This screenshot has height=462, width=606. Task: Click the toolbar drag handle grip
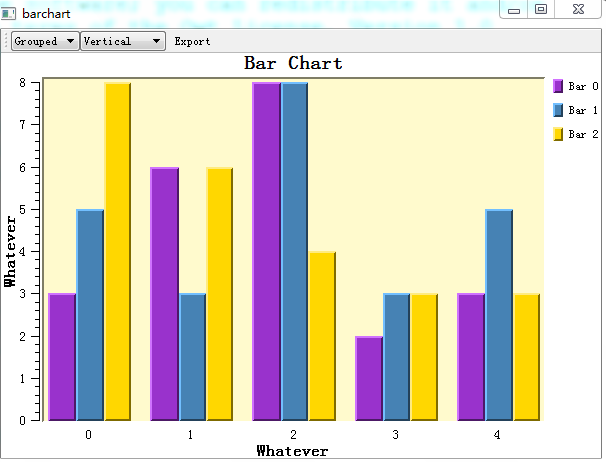[7, 41]
